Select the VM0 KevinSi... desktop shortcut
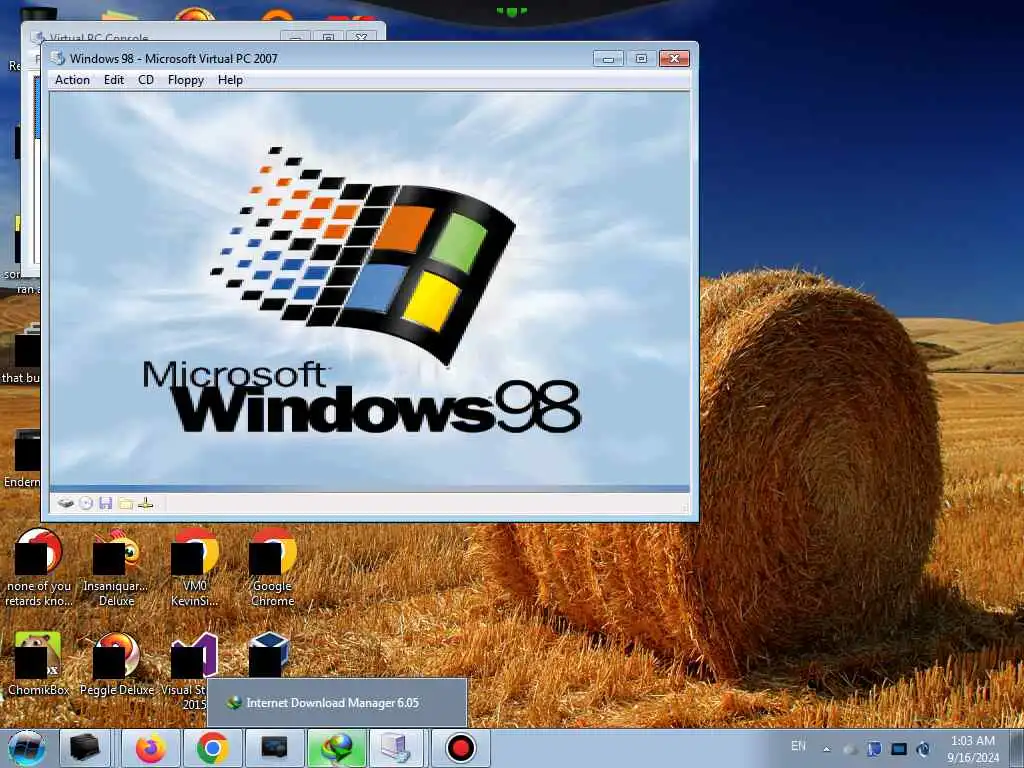 (195, 568)
